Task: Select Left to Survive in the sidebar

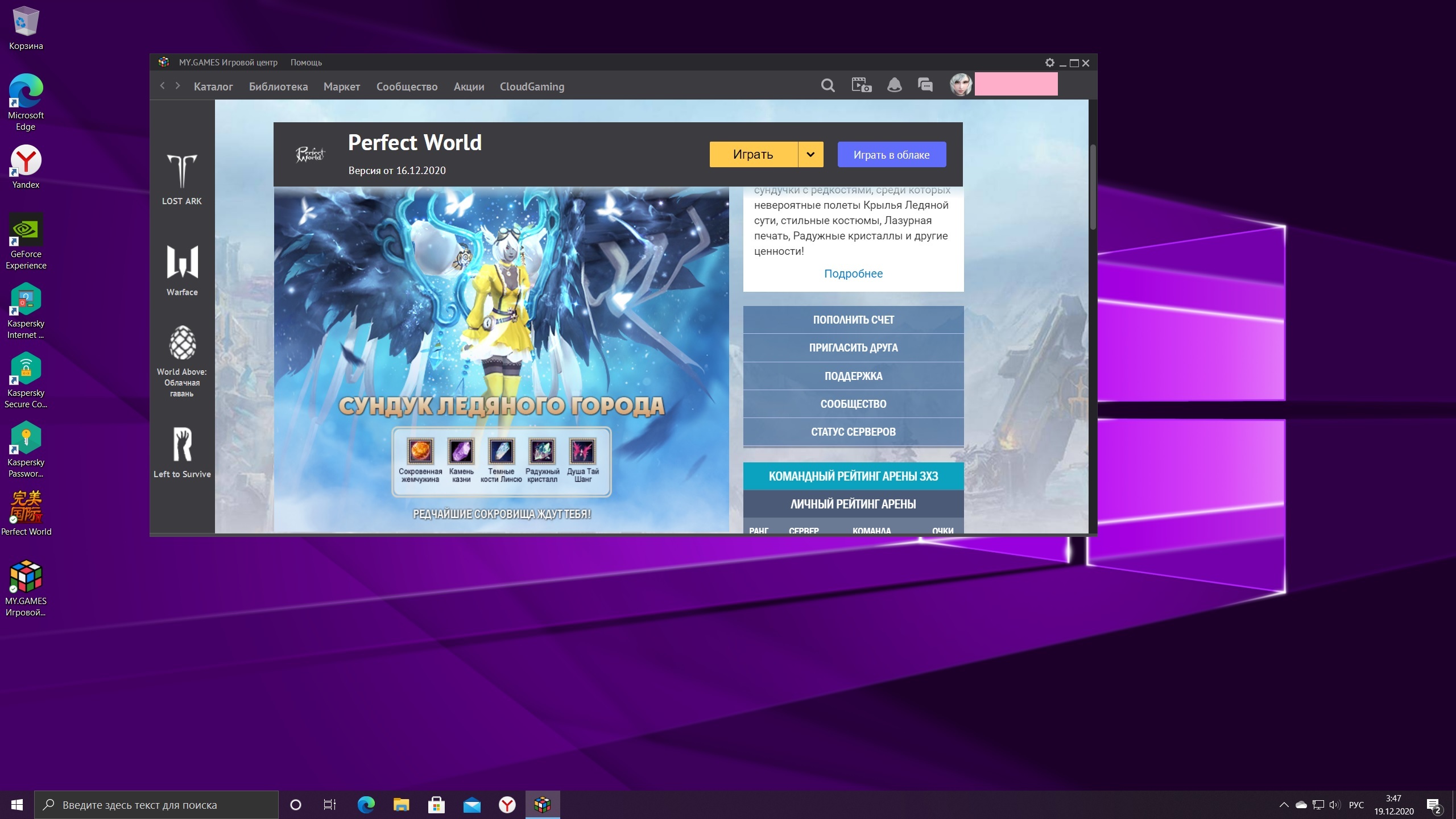Action: [x=182, y=452]
